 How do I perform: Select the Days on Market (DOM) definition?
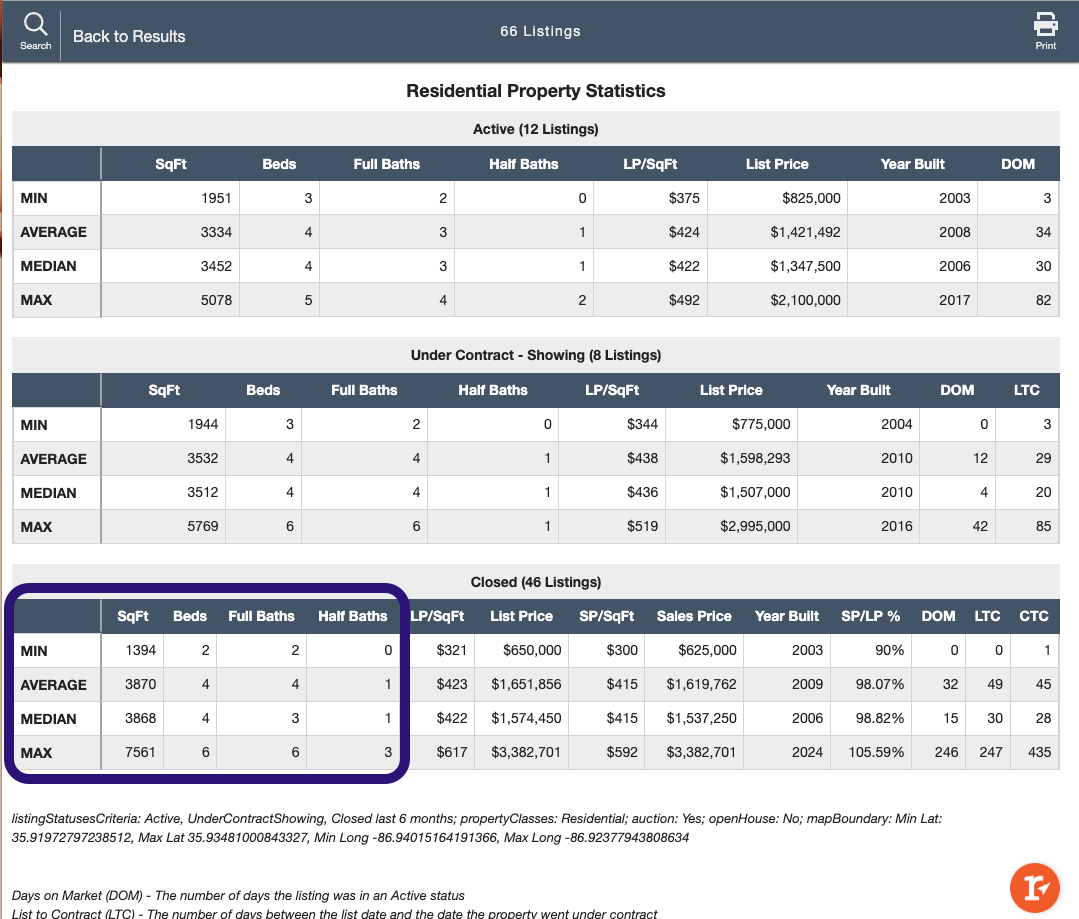238,896
